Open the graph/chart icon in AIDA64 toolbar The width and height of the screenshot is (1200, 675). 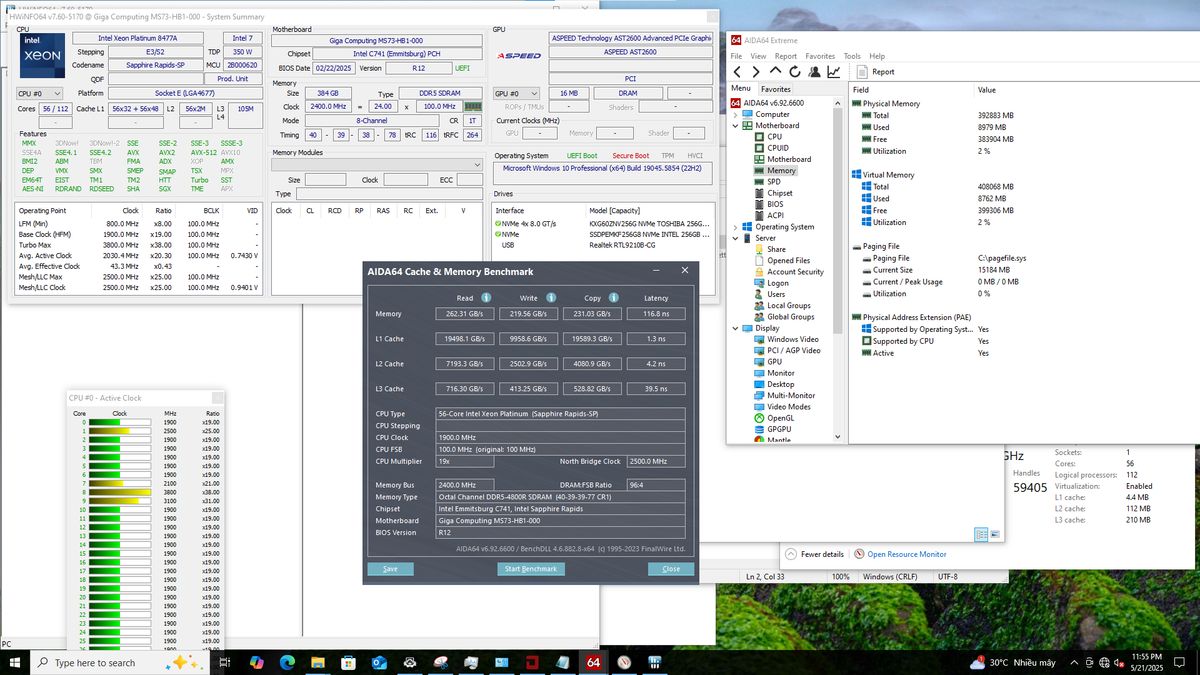(834, 71)
